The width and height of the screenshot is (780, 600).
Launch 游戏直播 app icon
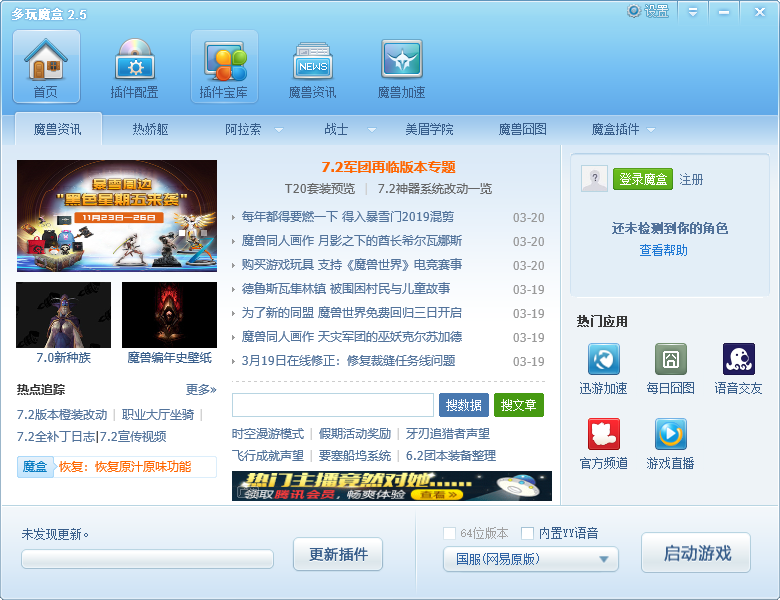(671, 434)
